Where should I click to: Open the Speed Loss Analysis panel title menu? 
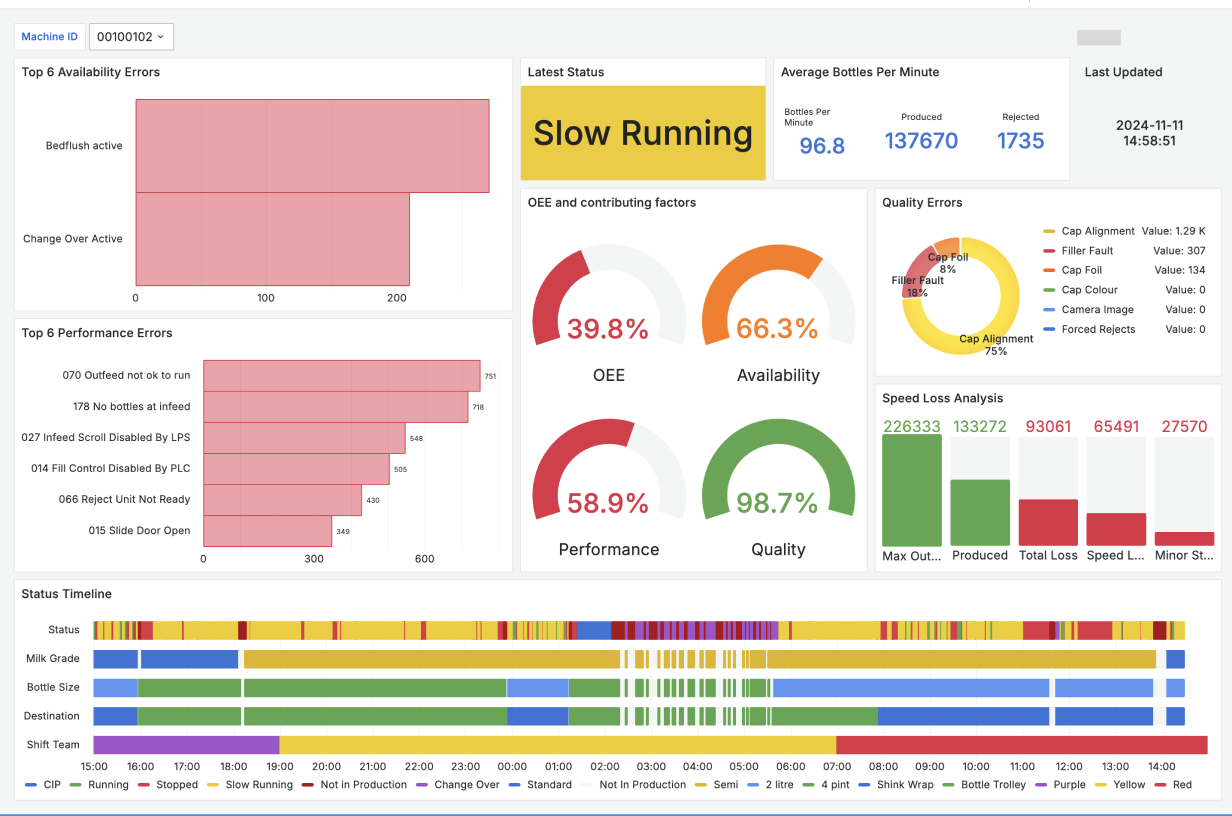coord(942,398)
